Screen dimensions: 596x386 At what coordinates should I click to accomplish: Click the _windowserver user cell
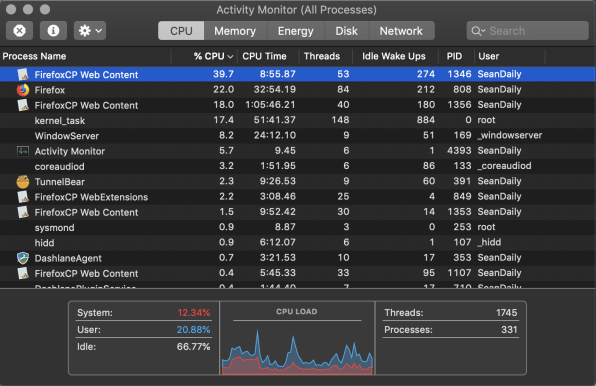tap(510, 136)
